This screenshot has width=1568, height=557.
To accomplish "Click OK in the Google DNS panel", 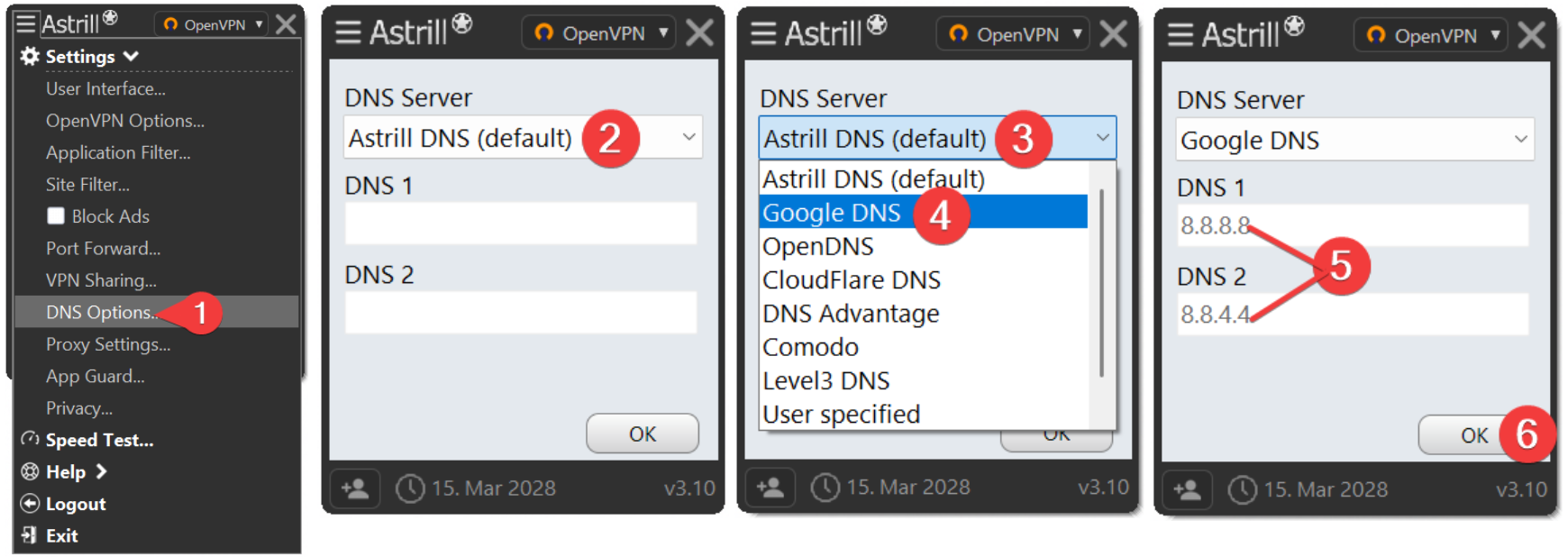I will tap(1474, 435).
